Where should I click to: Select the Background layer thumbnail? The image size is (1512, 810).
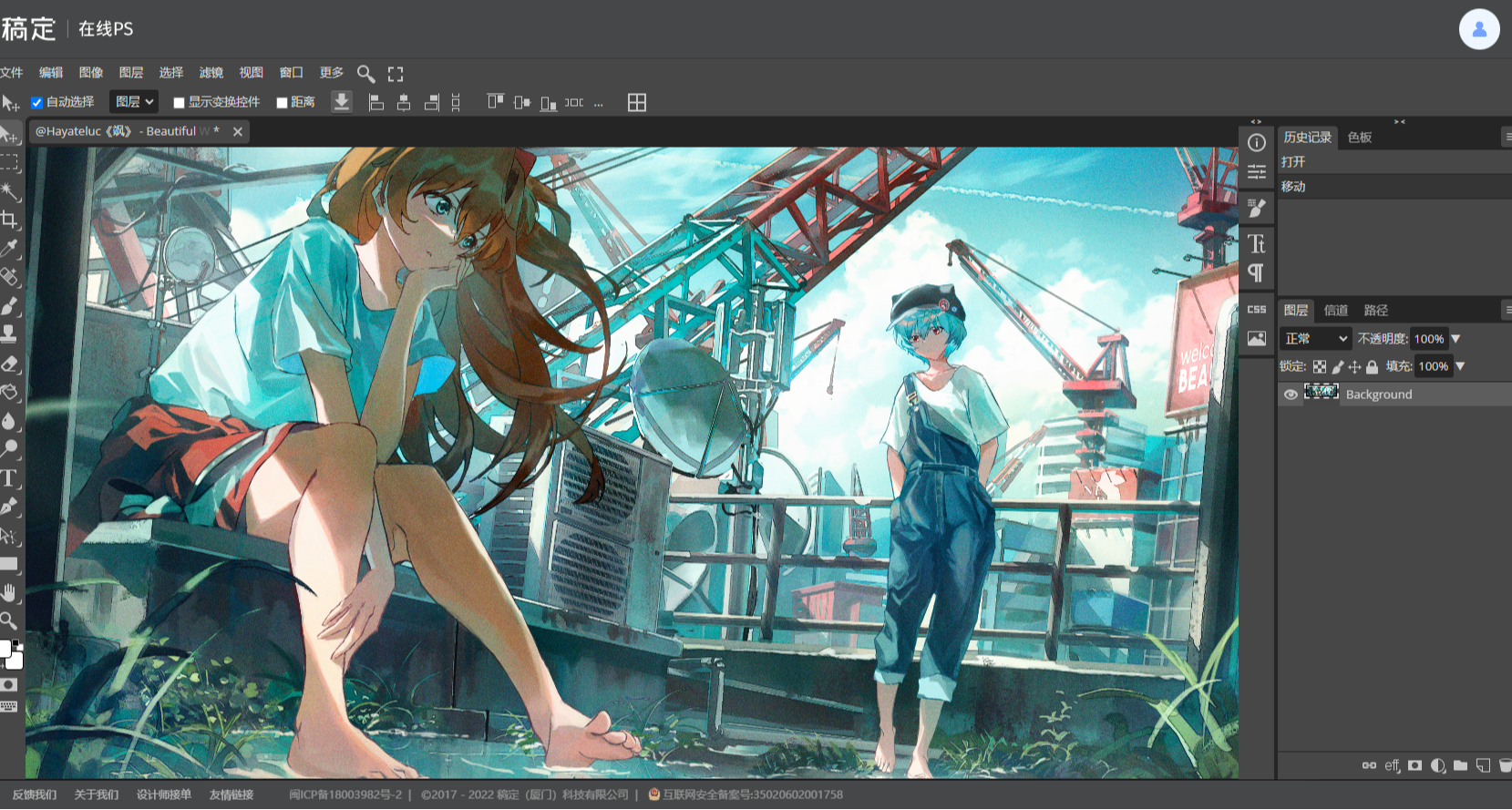click(x=1322, y=394)
